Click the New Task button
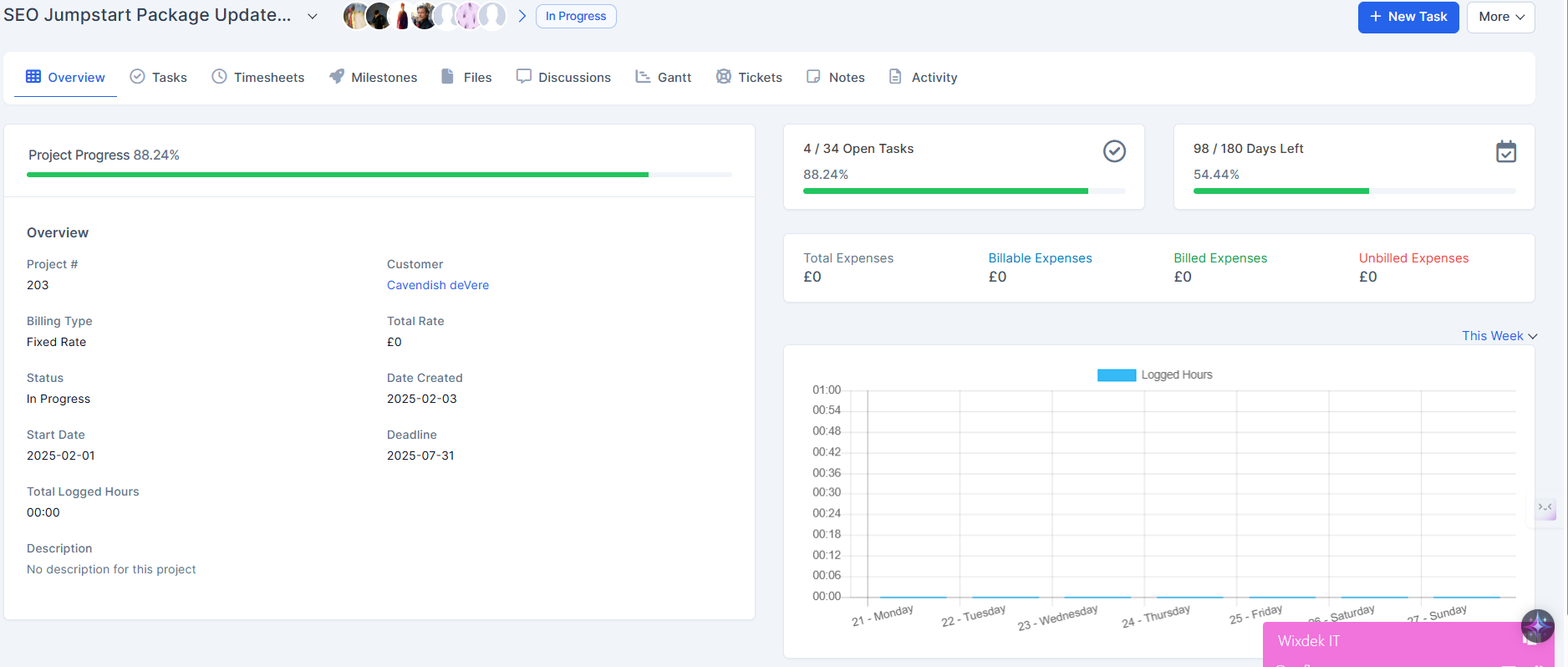This screenshot has height=667, width=1568. point(1408,17)
